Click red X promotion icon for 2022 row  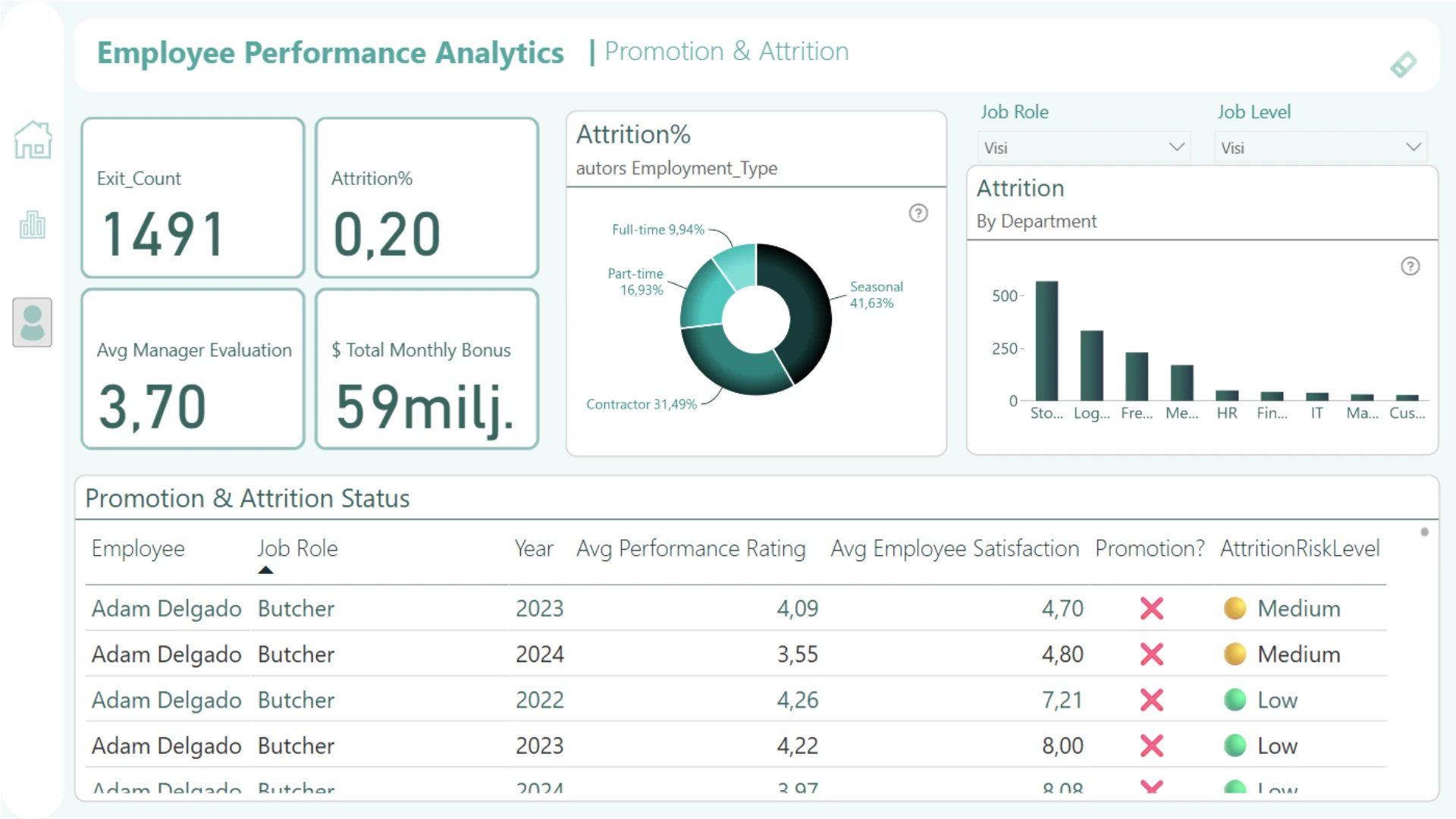tap(1151, 700)
